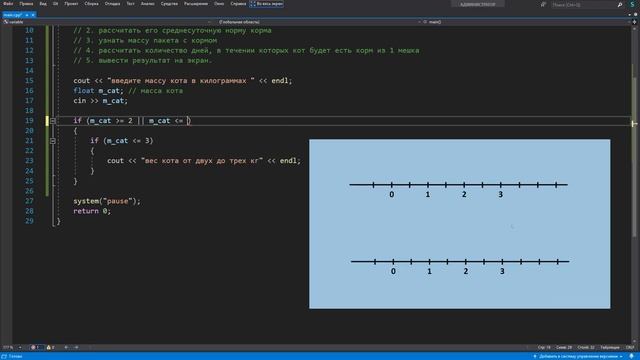Click the search magnifier icon
This screenshot has width=640, height=360.
coord(620,4)
